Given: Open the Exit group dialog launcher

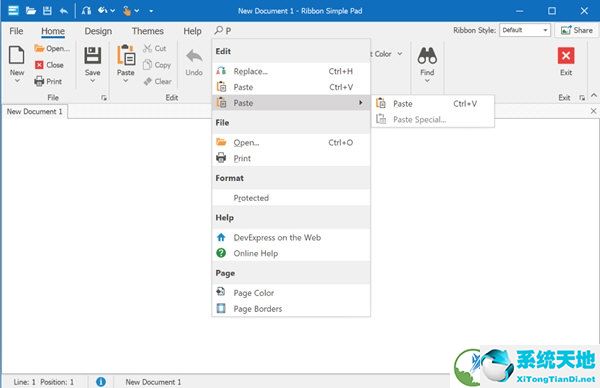Looking at the screenshot, I should pyautogui.click(x=582, y=98).
